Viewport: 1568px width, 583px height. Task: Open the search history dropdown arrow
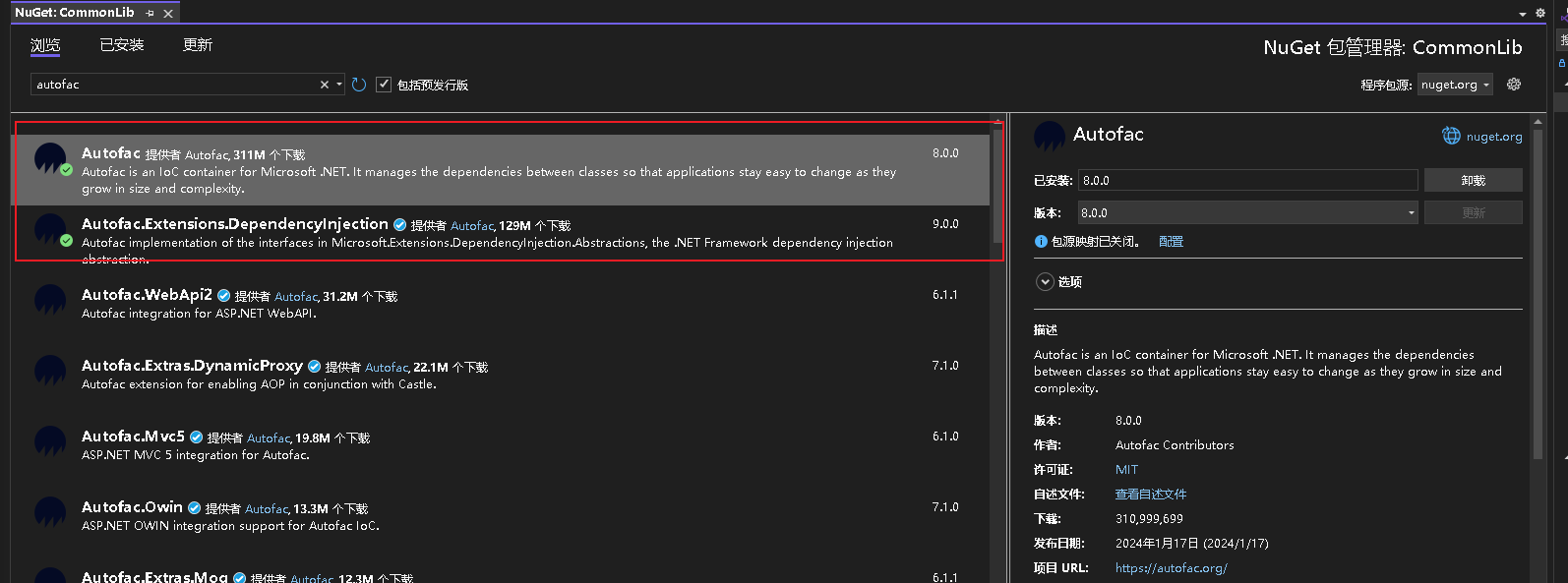[339, 85]
